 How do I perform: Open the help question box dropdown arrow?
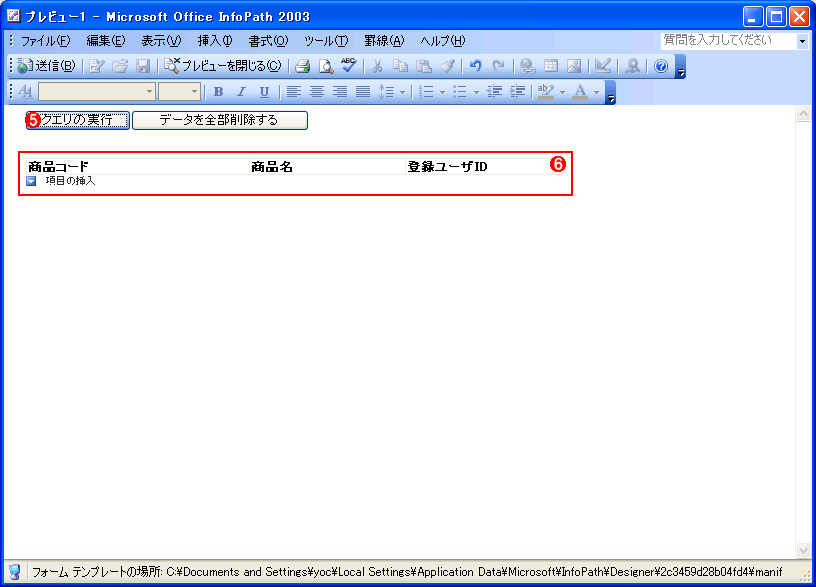[802, 41]
